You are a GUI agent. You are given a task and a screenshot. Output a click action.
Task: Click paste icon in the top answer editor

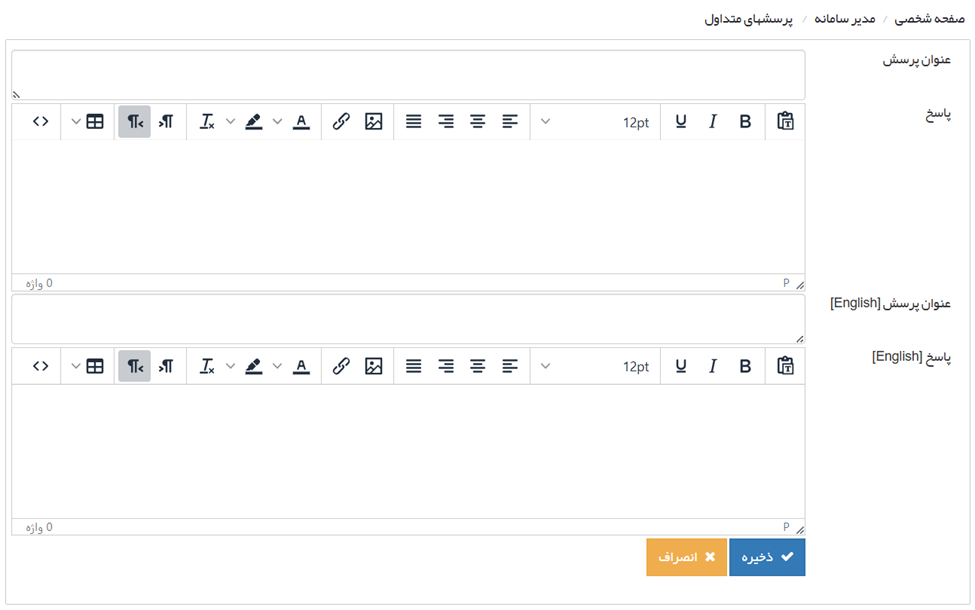point(785,122)
